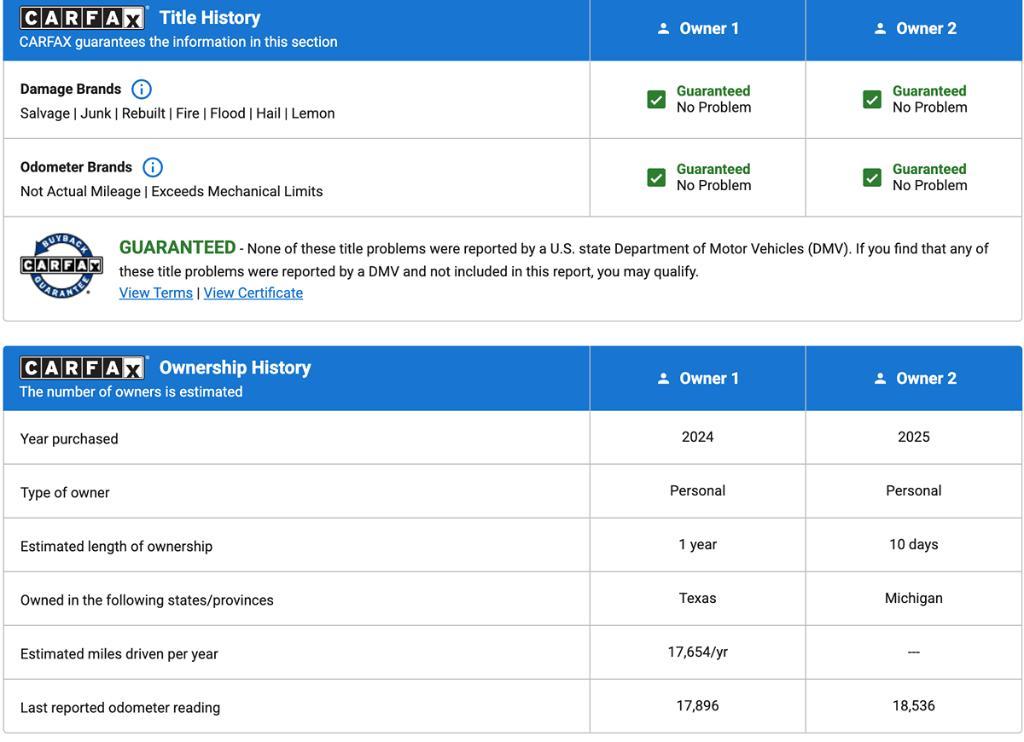
Task: Click the '1 year' ownership length value
Action: click(697, 545)
